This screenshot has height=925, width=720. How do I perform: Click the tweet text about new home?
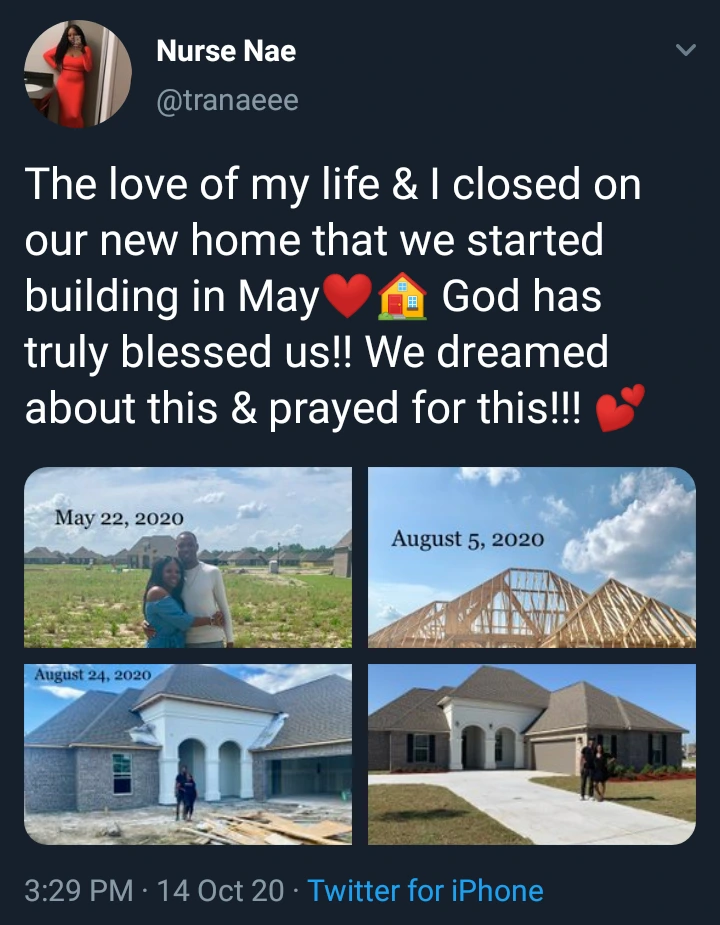333,296
